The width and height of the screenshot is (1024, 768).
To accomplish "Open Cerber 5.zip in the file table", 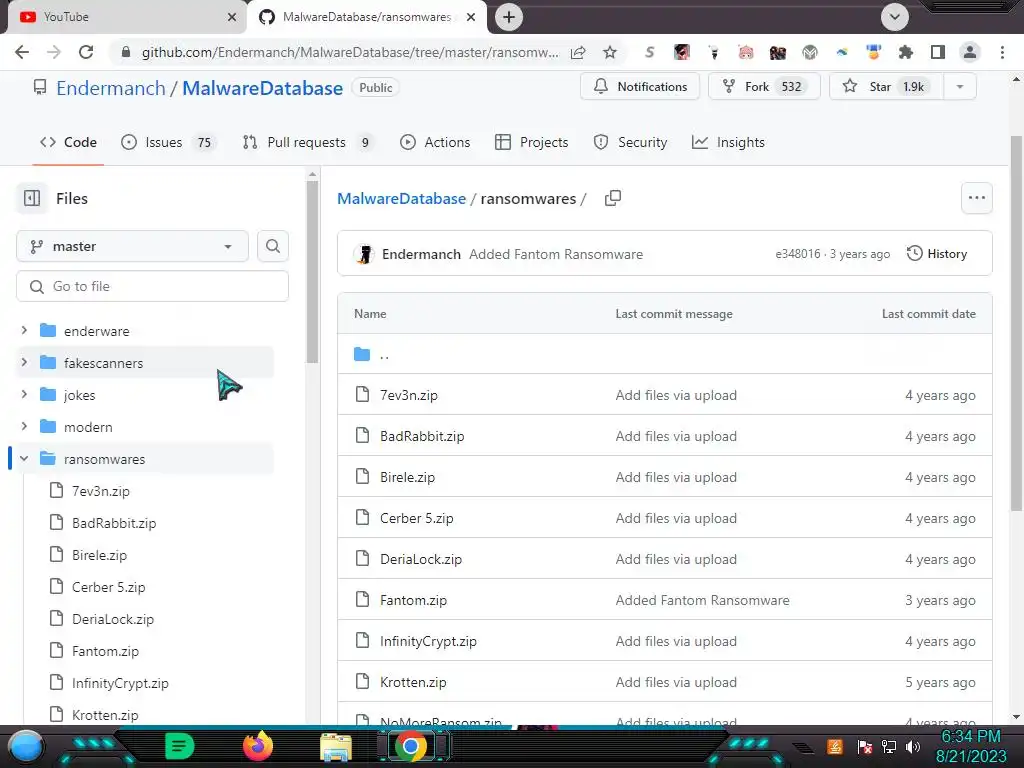I will [417, 519].
